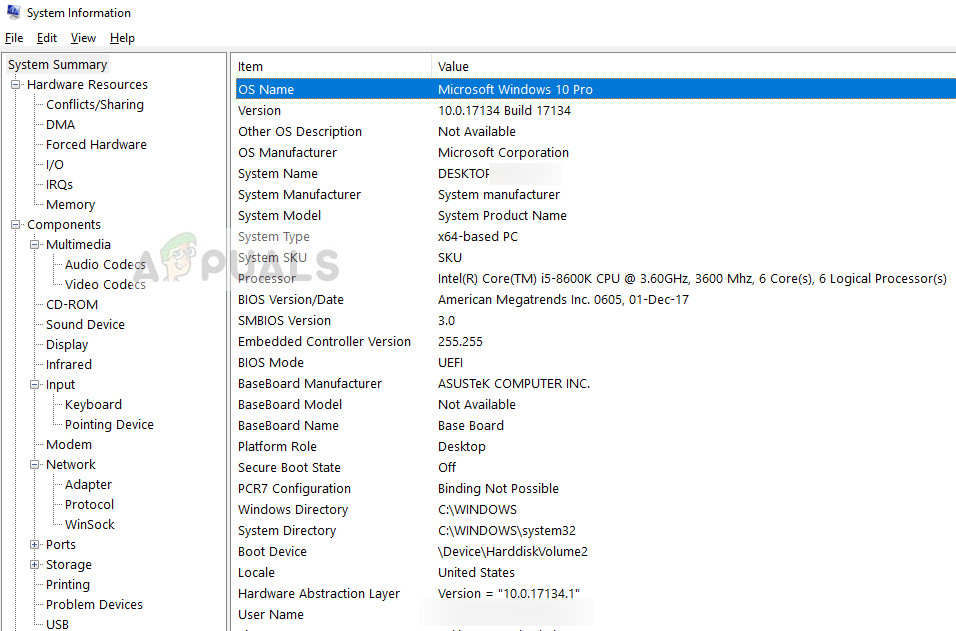Click ASUSTeK COMPUTER INC. value
Image resolution: width=956 pixels, height=631 pixels.
(514, 383)
